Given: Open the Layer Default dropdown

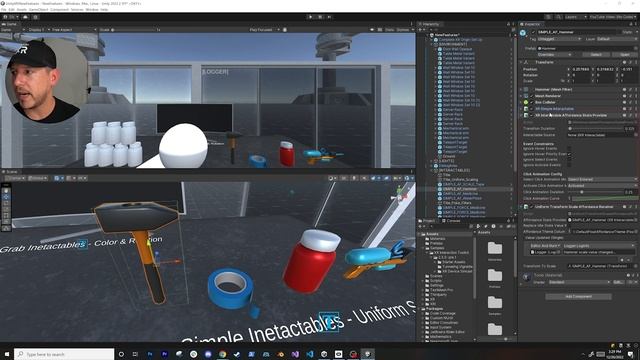Looking at the screenshot, I should point(616,39).
